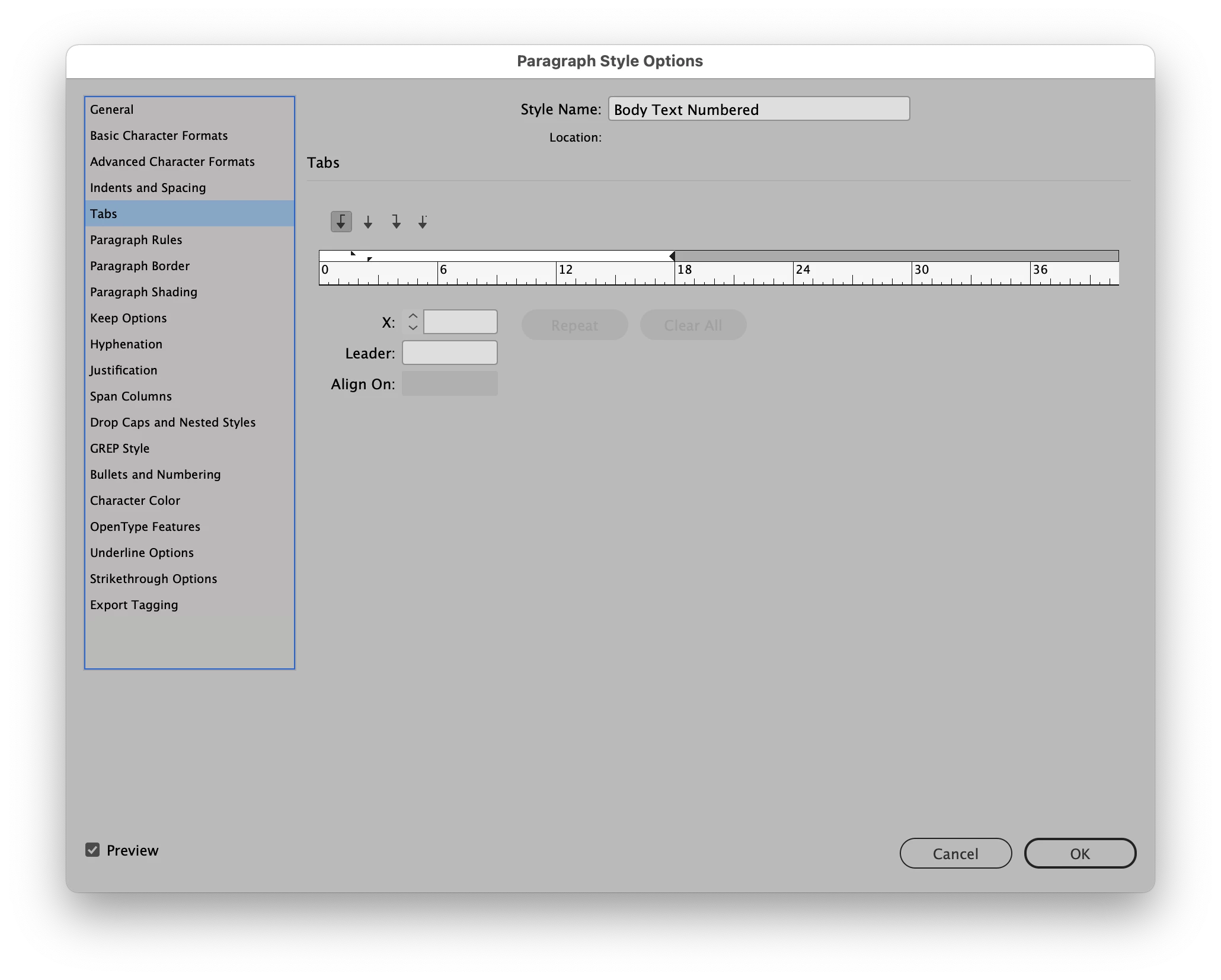This screenshot has height=980, width=1221.
Task: Select the Left-Justified Tab button
Action: pos(341,222)
